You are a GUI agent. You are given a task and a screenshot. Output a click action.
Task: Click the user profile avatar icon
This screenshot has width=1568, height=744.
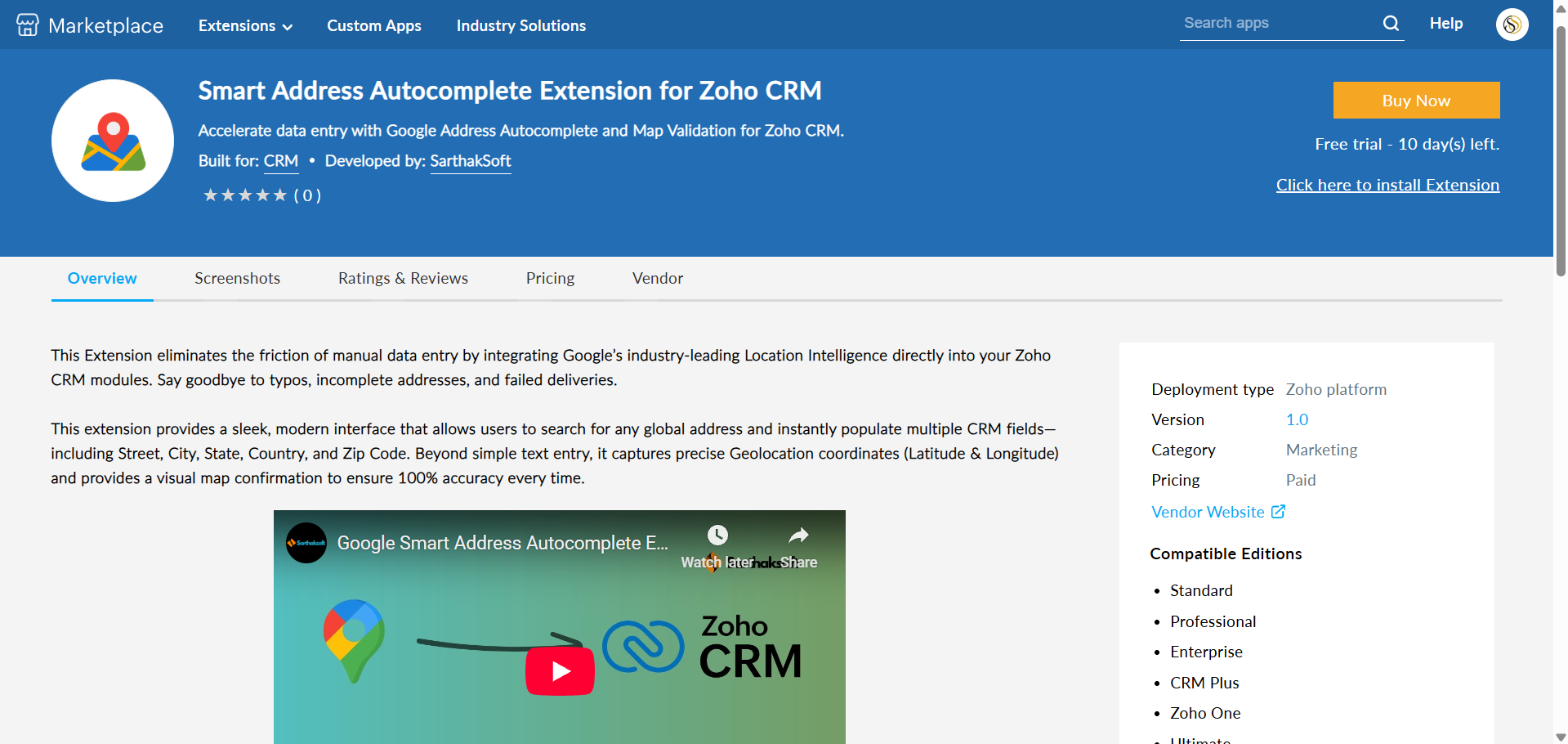coord(1512,25)
